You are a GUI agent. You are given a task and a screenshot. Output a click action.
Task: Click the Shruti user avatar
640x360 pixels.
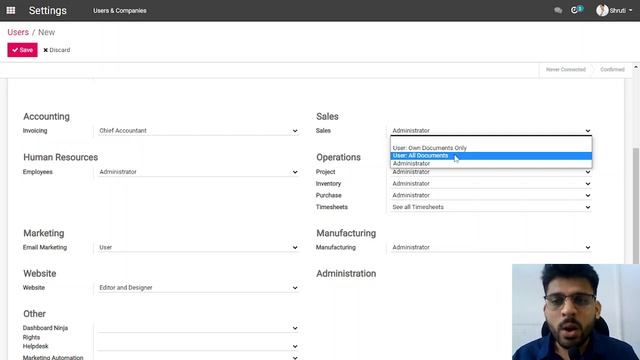(x=602, y=10)
